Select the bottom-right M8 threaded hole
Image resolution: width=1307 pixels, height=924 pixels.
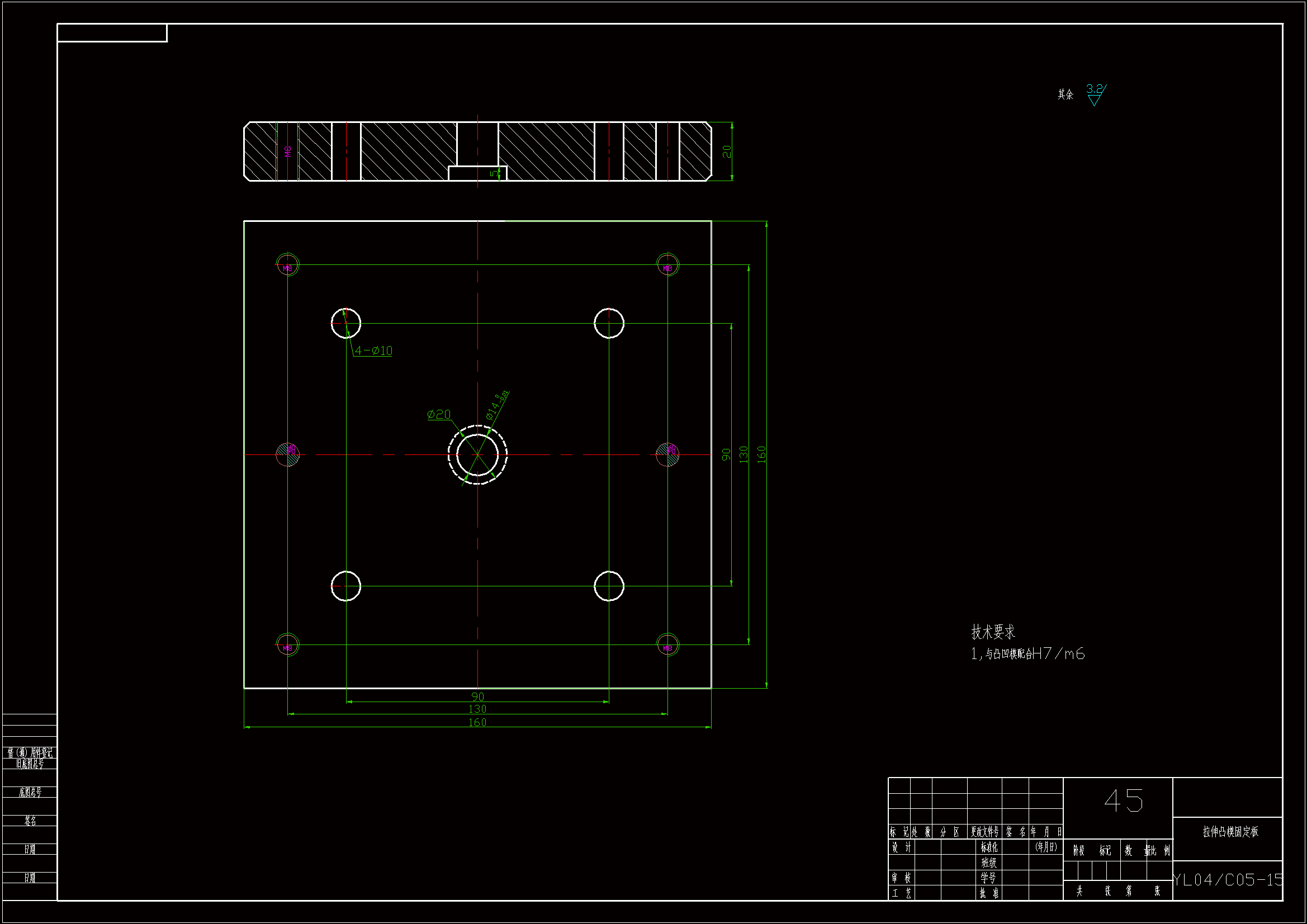(x=667, y=645)
